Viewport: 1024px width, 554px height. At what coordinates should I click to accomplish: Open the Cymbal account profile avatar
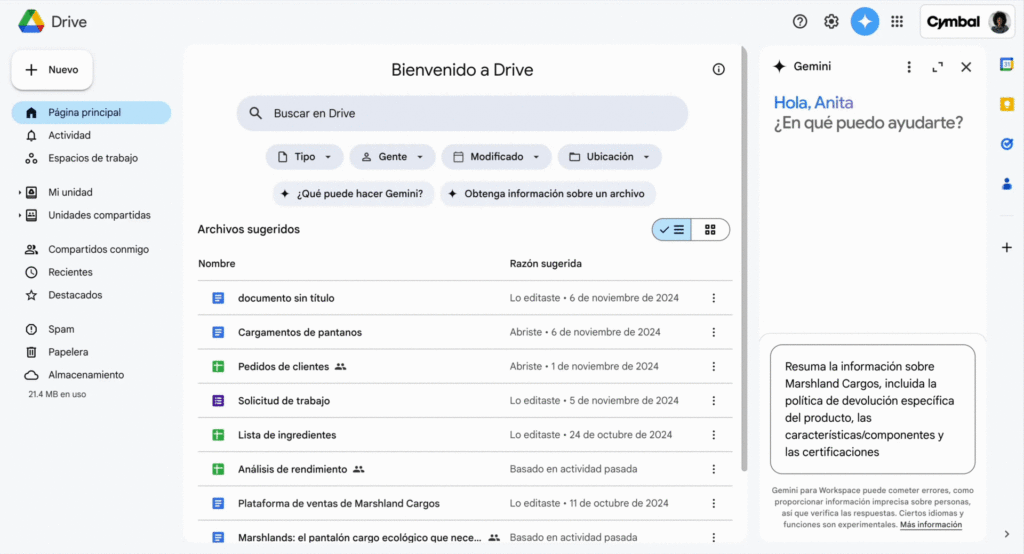[x=999, y=22]
